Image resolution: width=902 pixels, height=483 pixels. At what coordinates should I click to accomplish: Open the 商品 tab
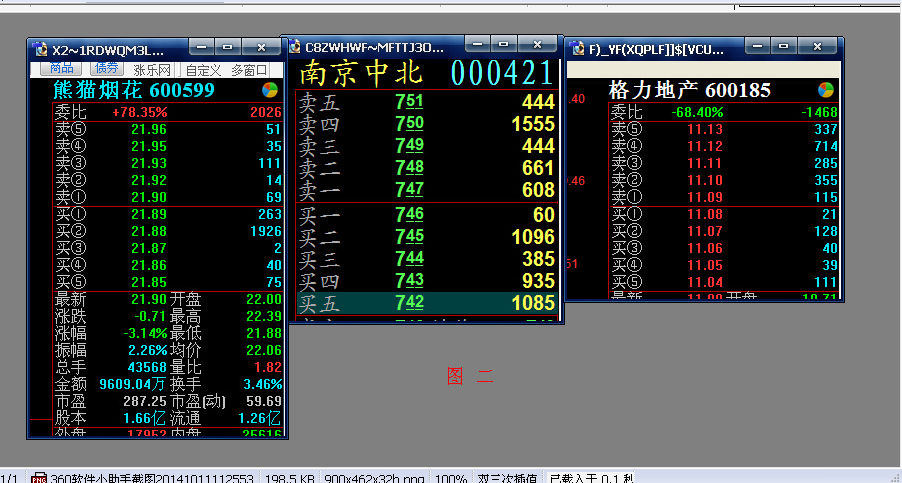tap(62, 68)
